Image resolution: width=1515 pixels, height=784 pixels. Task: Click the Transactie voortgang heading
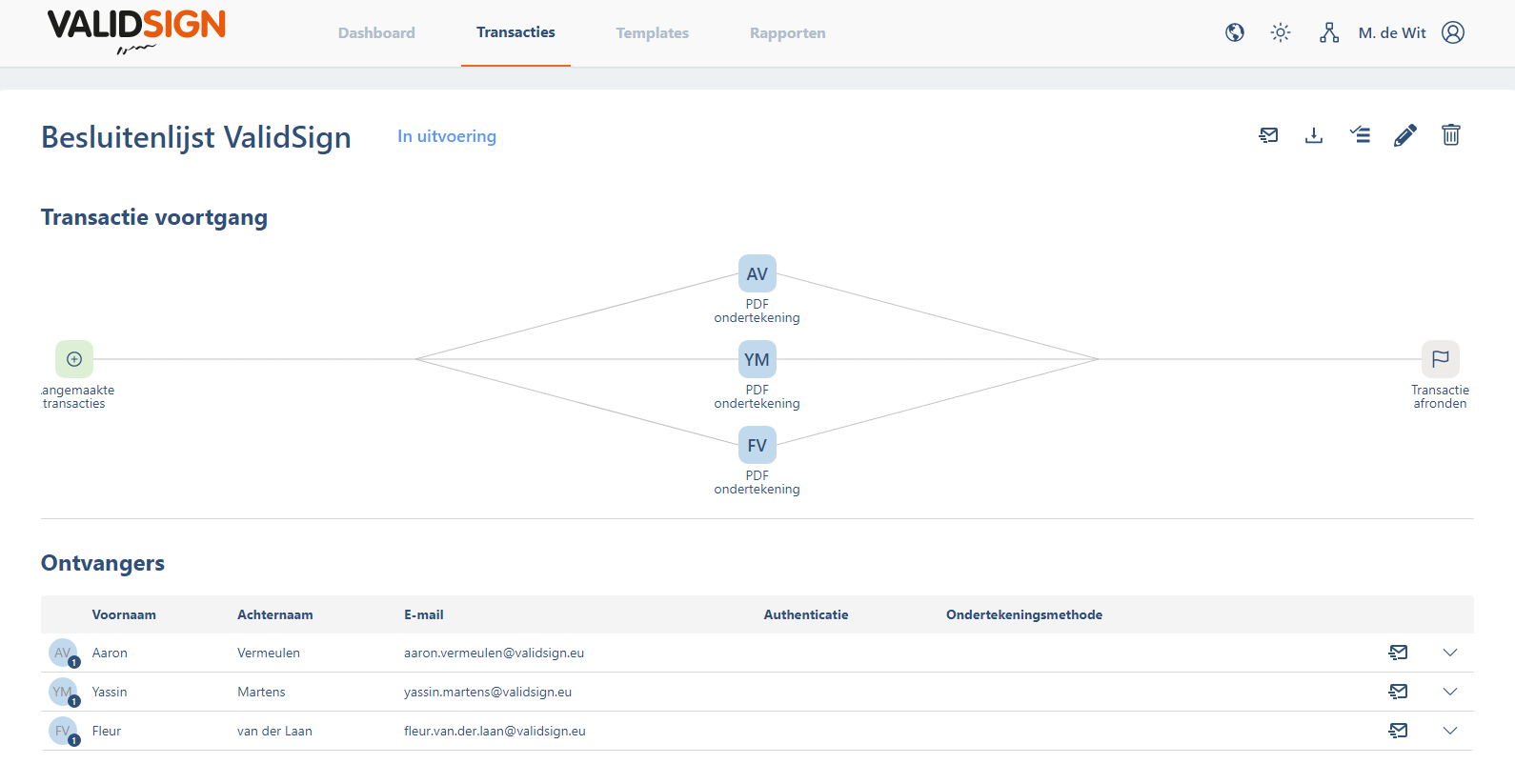(x=154, y=217)
